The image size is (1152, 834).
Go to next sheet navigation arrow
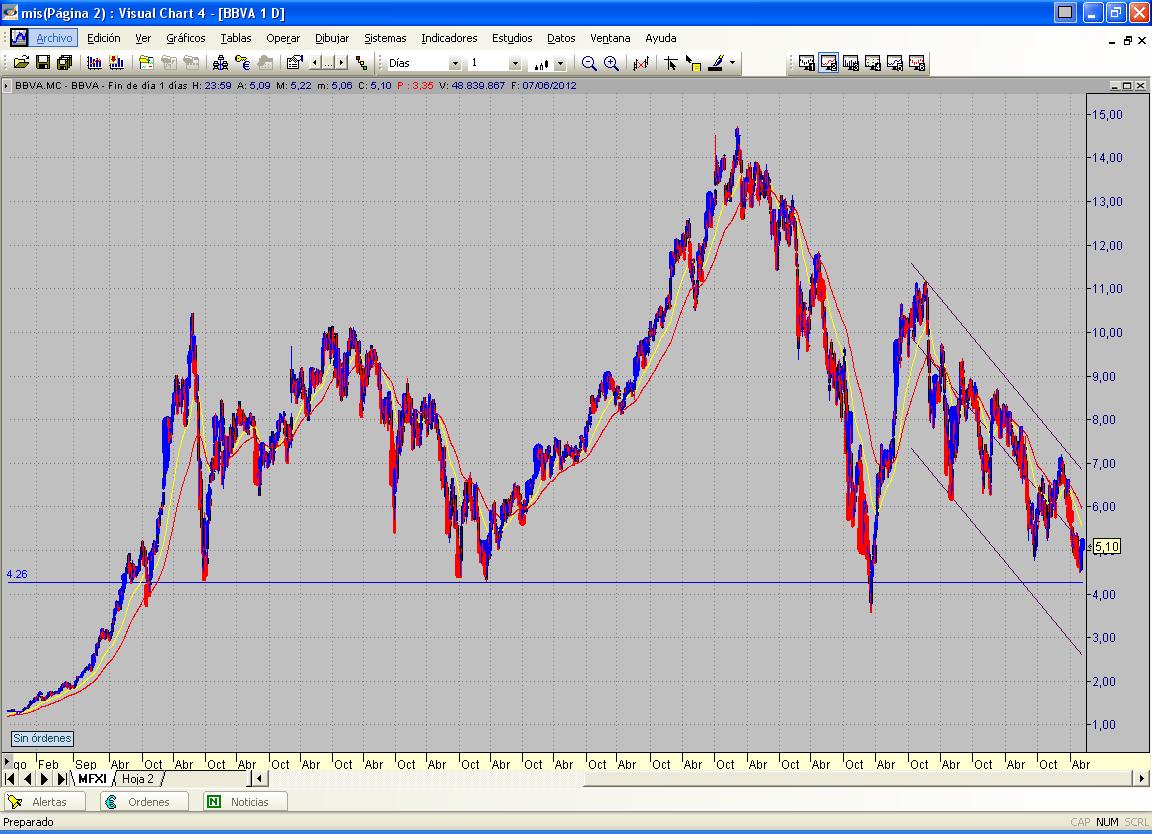point(45,779)
